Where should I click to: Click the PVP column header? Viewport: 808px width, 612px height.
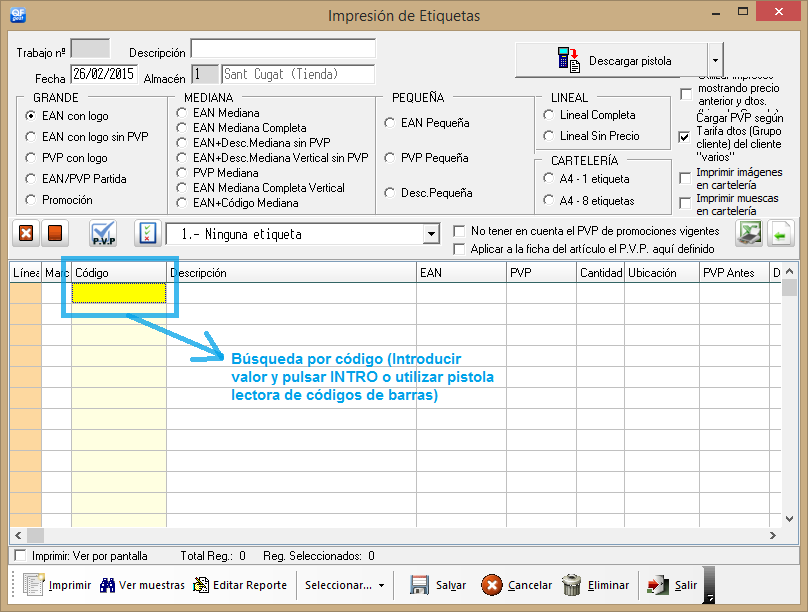point(542,273)
